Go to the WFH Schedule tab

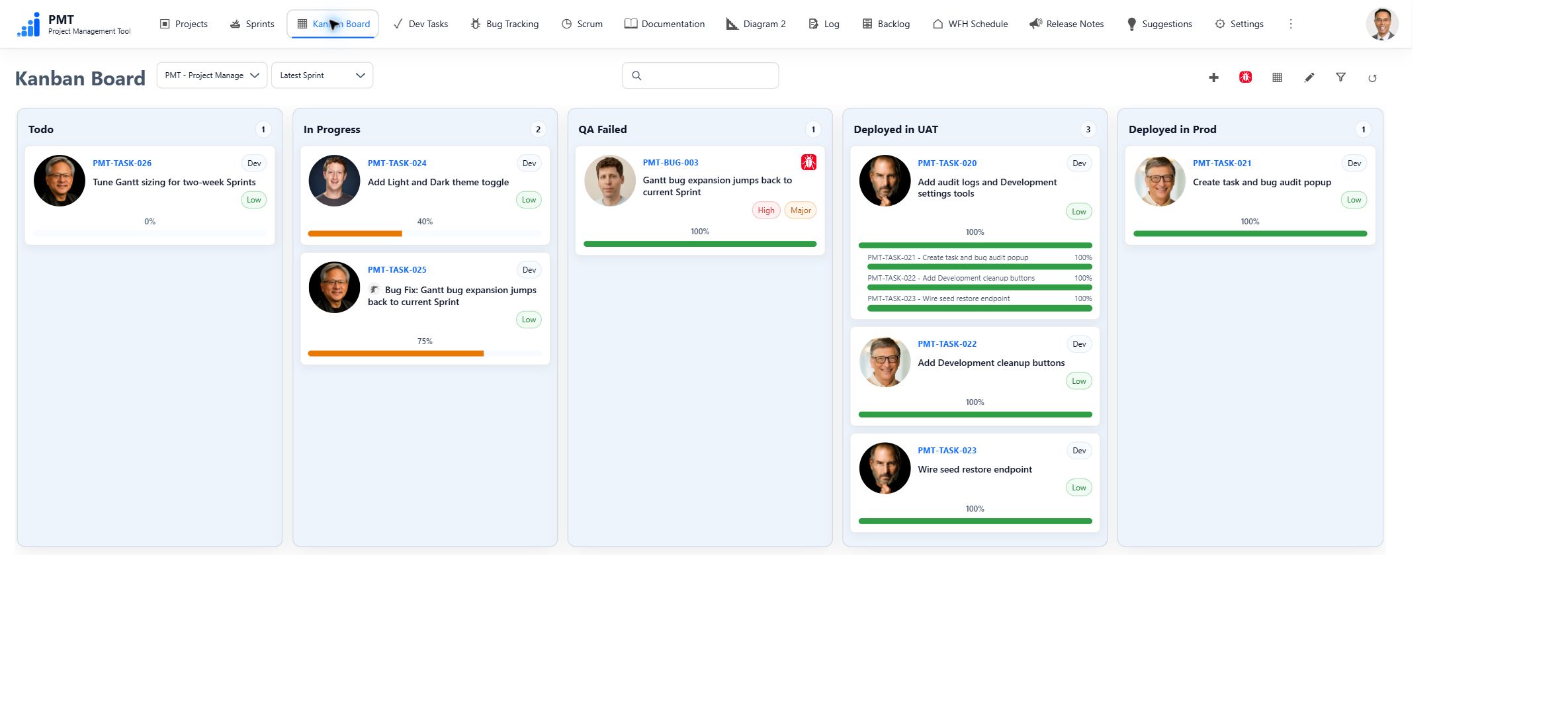click(970, 24)
